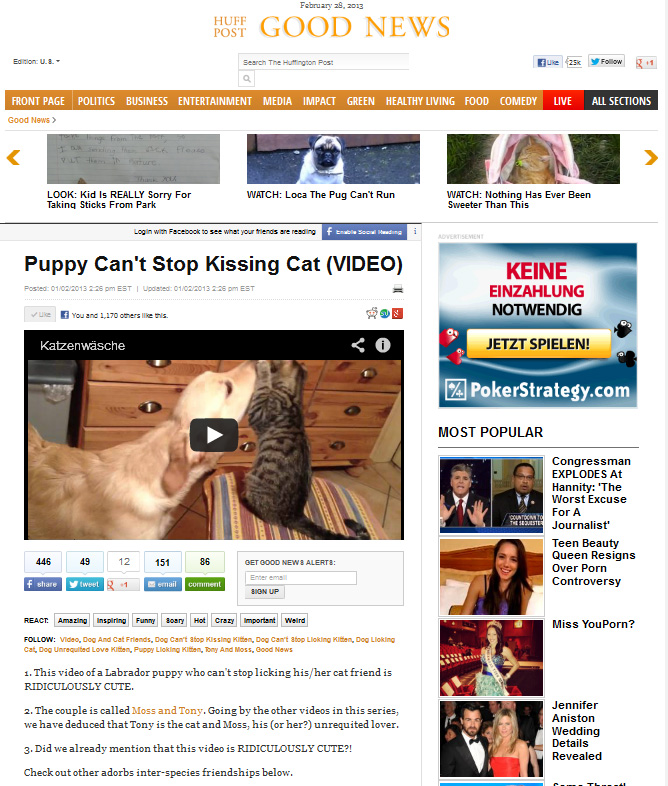Open the printer icon beside the post date
This screenshot has height=786, width=668.
pos(398,289)
